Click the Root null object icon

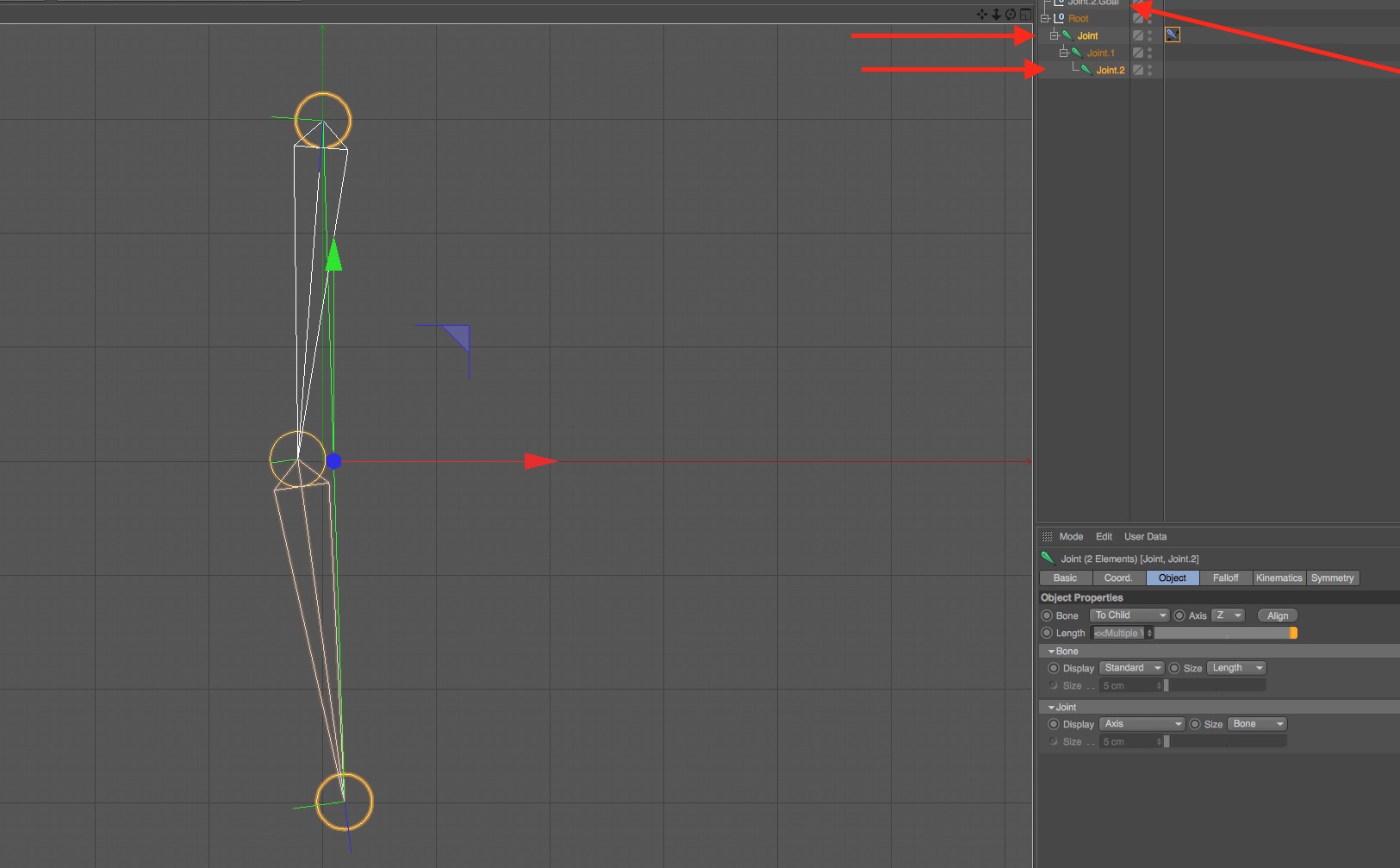[x=1059, y=18]
